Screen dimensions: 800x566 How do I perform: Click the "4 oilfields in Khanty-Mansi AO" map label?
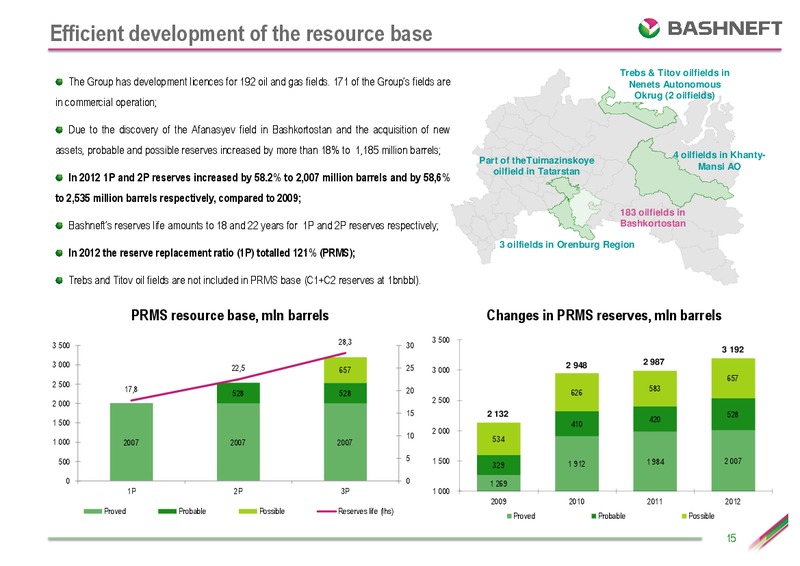(719, 160)
